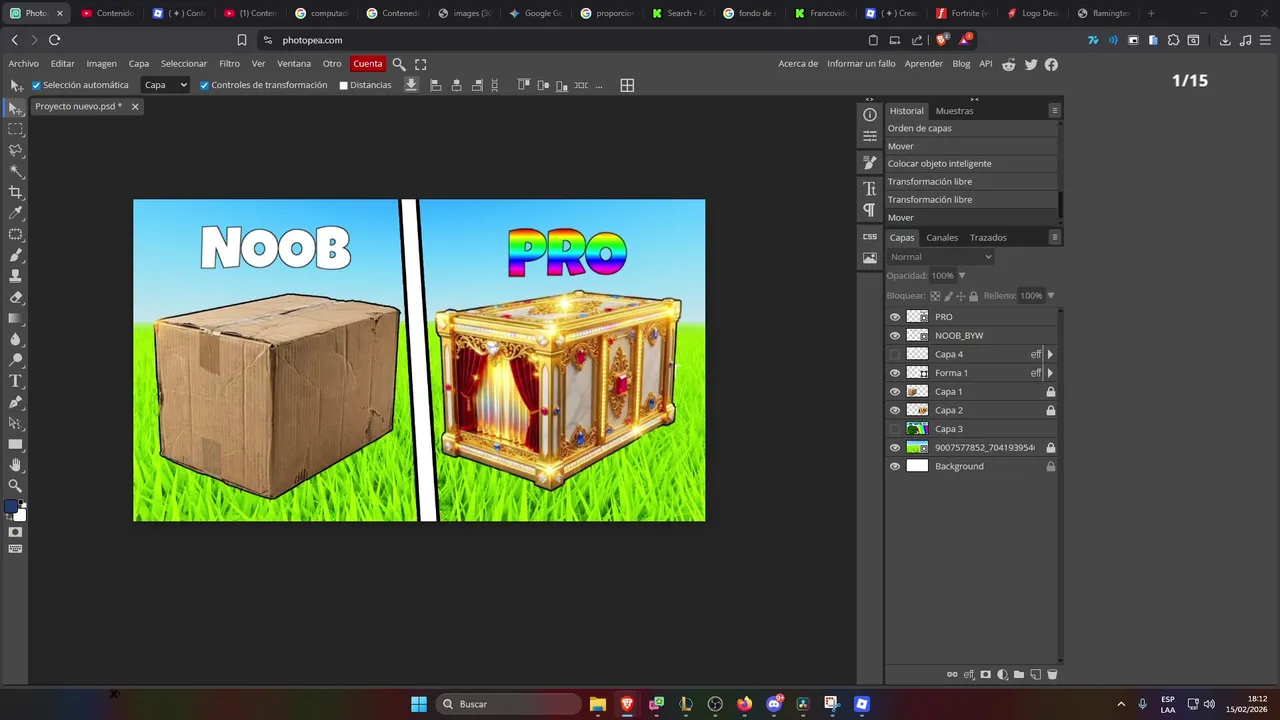The image size is (1280, 720).
Task: Open the search magnifier in menu bar
Action: tap(399, 64)
